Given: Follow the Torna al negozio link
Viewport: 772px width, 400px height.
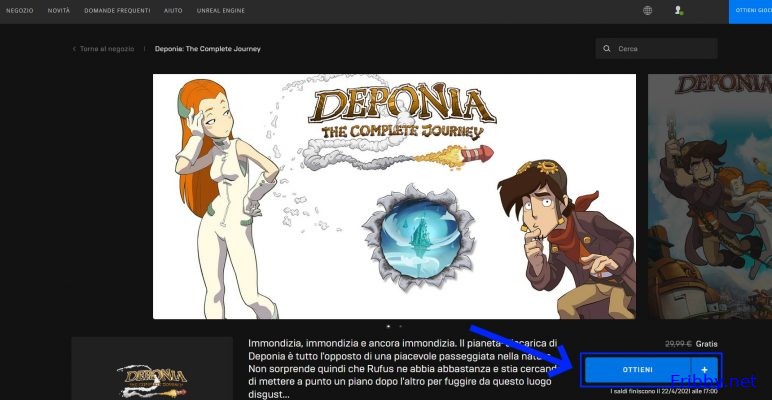Looking at the screenshot, I should click(x=107, y=49).
